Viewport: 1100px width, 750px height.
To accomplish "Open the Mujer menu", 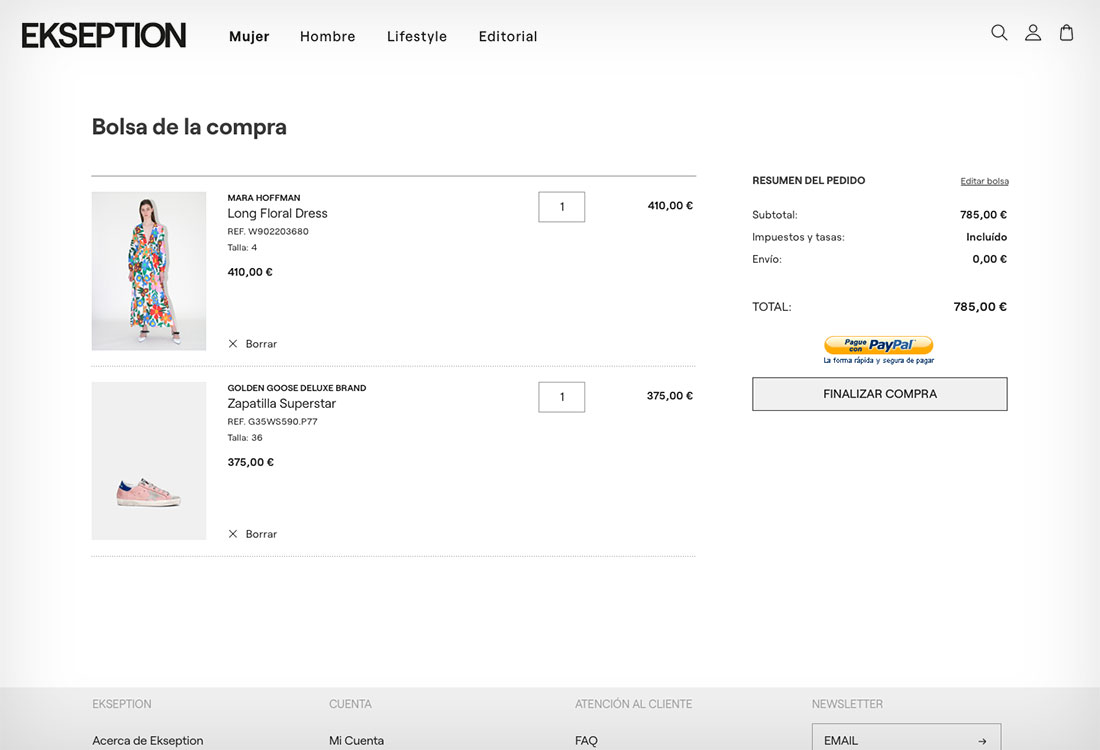I will pyautogui.click(x=249, y=37).
